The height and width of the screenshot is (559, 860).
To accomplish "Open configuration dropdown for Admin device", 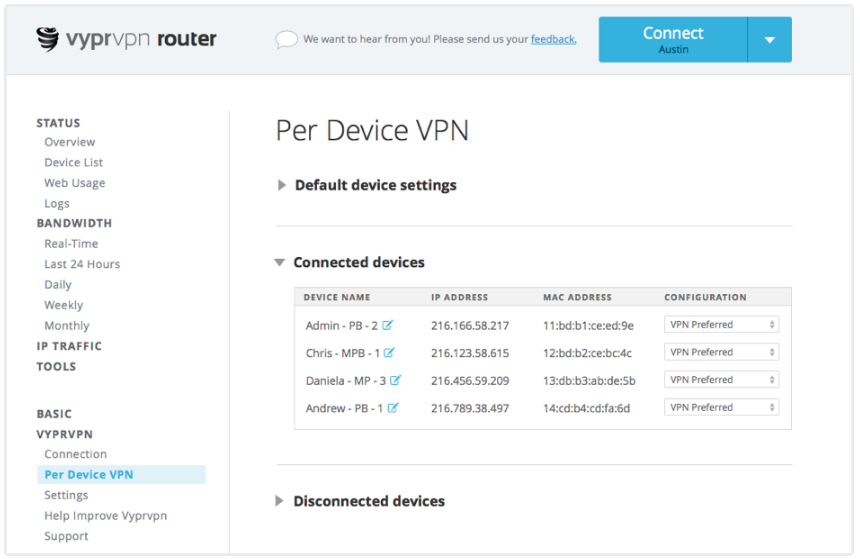I will pos(721,325).
